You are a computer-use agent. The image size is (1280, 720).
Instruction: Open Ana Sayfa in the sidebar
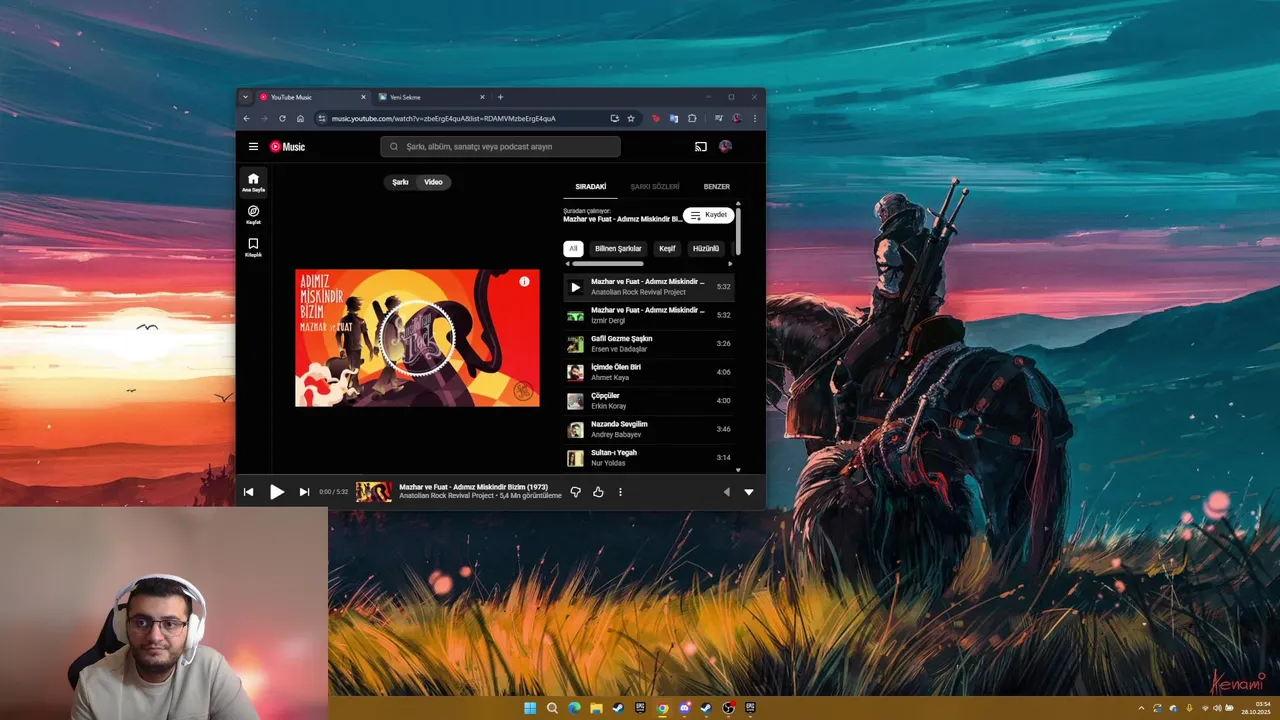[253, 182]
